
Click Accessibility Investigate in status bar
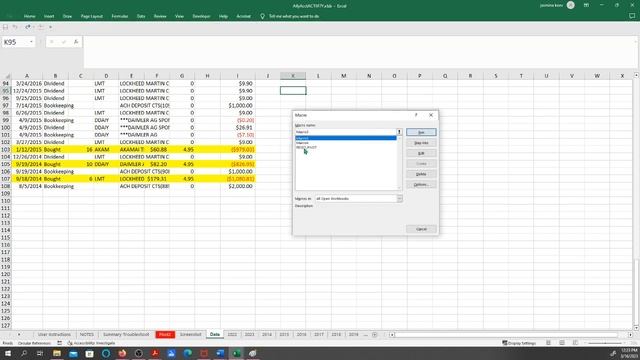tap(91, 343)
